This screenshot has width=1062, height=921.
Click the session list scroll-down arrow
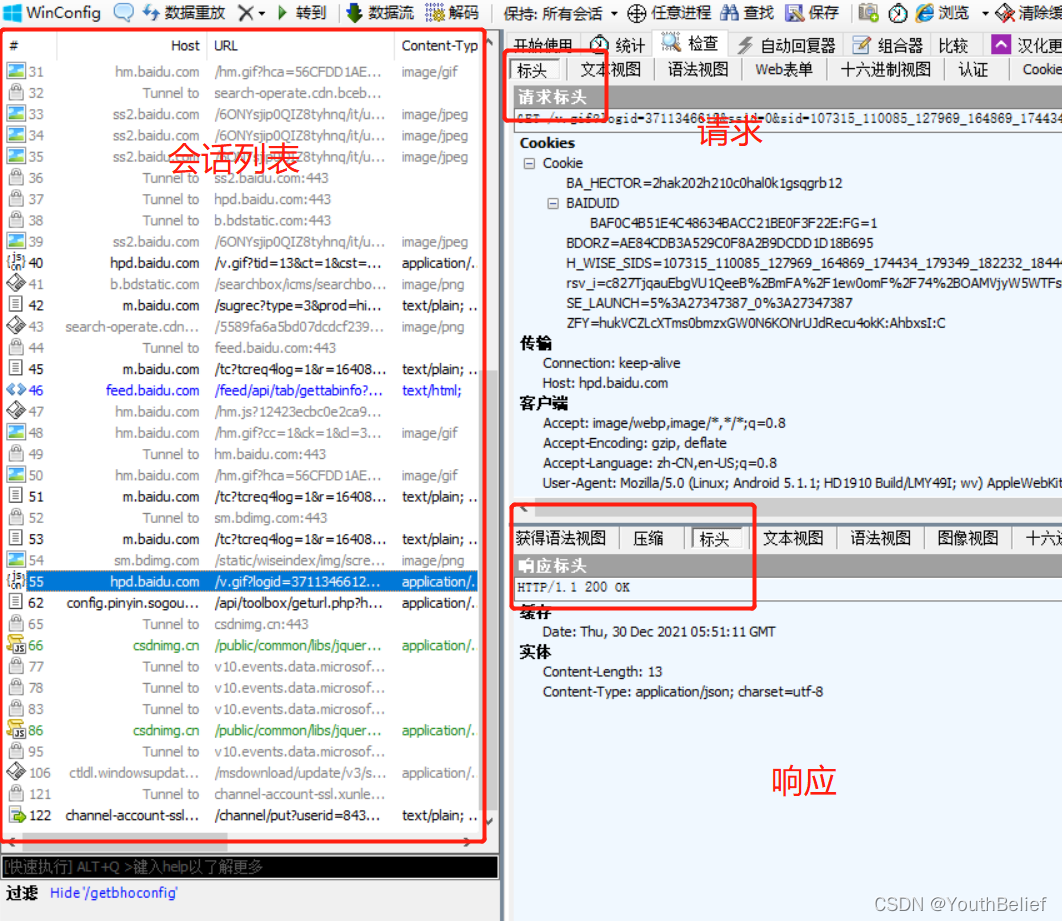point(490,820)
